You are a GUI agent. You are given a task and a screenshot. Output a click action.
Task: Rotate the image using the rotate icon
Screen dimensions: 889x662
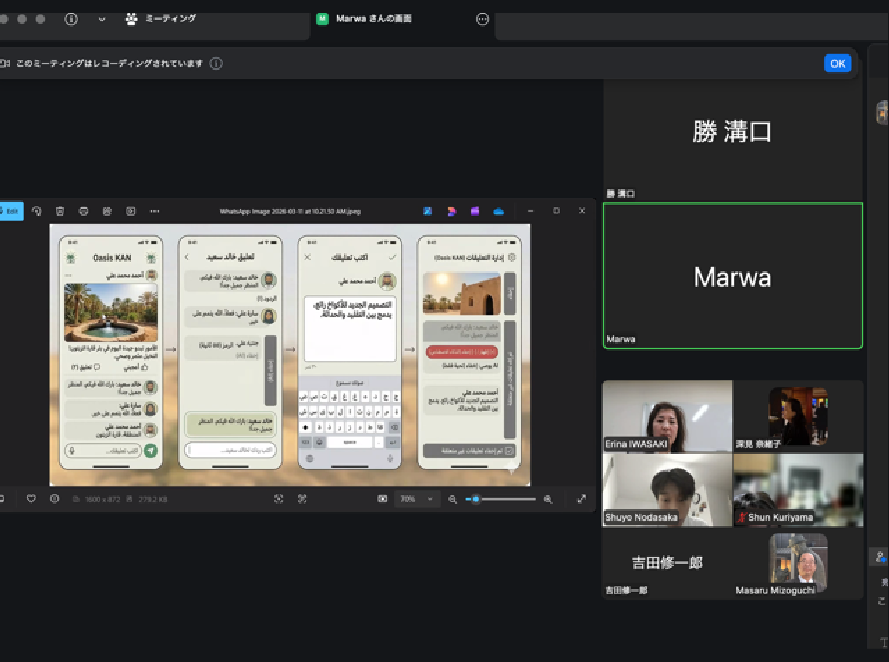pyautogui.click(x=36, y=211)
